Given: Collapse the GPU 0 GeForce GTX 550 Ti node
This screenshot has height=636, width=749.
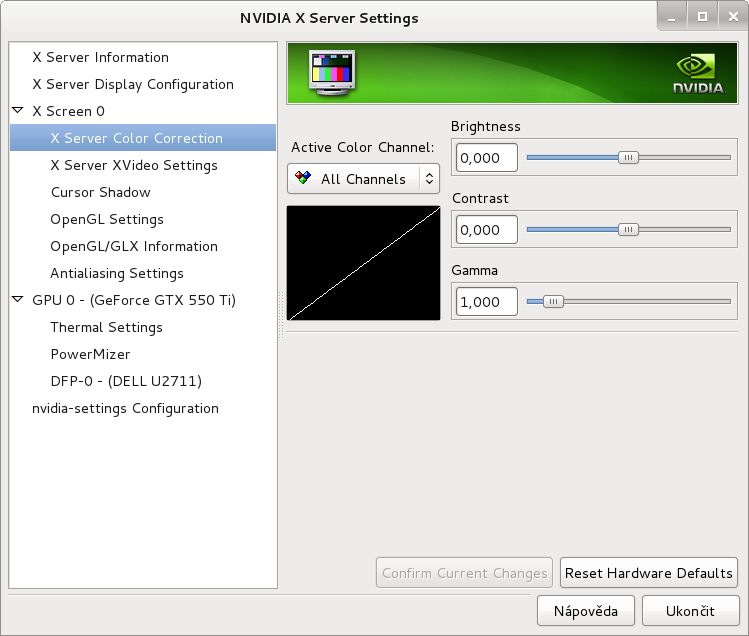Looking at the screenshot, I should [18, 300].
